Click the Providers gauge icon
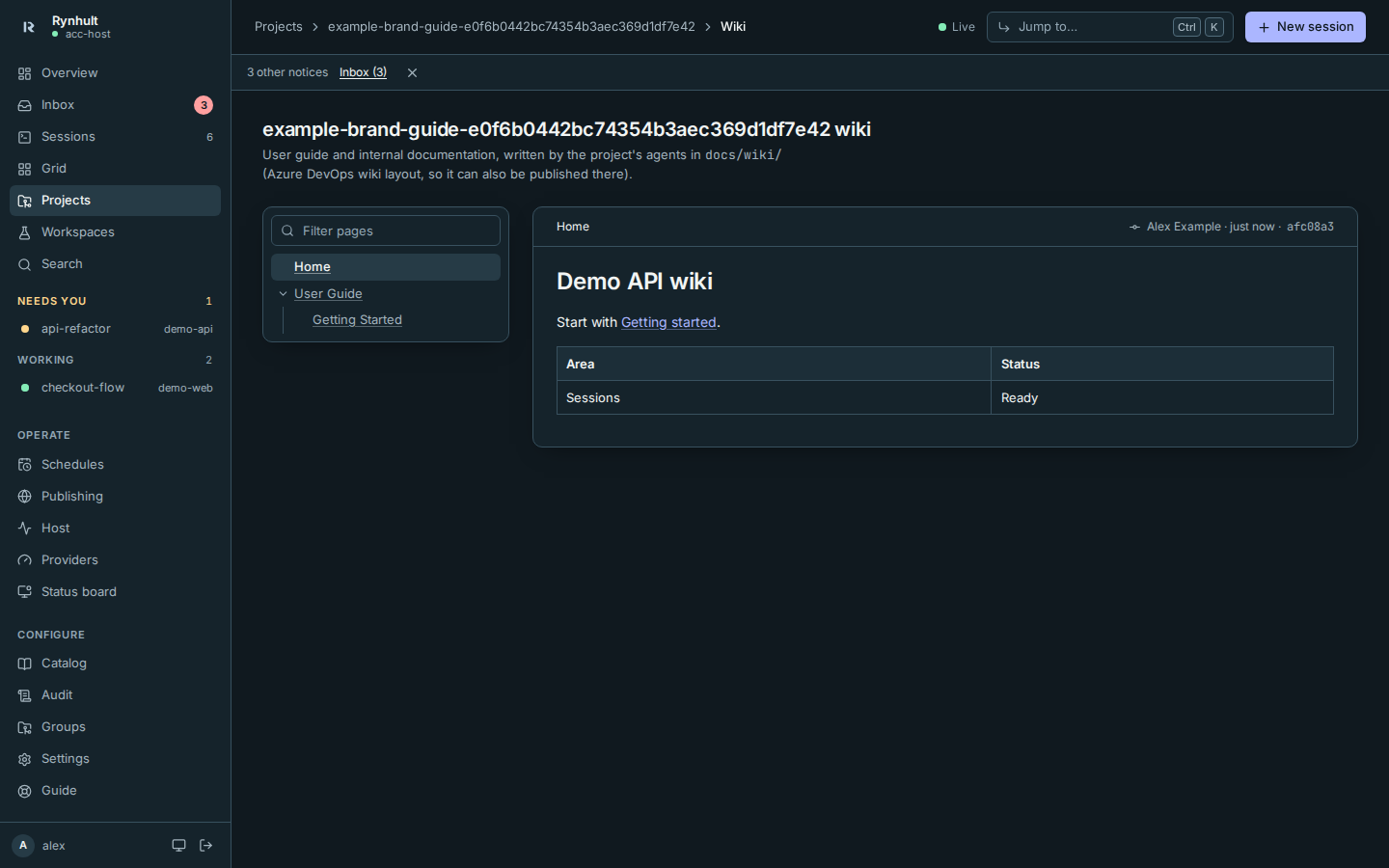Image resolution: width=1389 pixels, height=868 pixels. tap(25, 560)
